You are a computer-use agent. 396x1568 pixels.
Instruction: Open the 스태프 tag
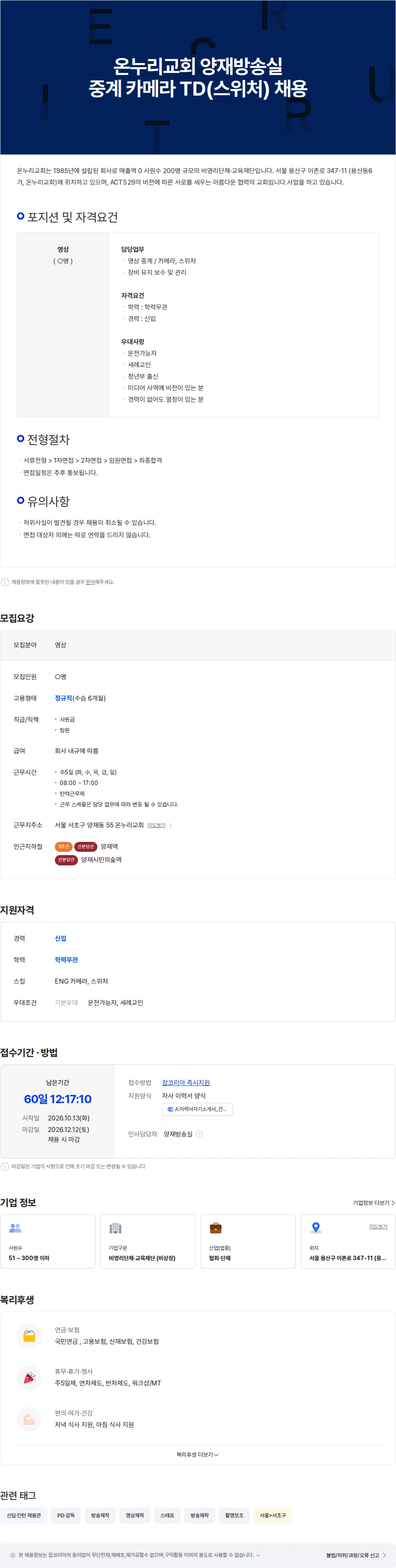click(167, 1516)
